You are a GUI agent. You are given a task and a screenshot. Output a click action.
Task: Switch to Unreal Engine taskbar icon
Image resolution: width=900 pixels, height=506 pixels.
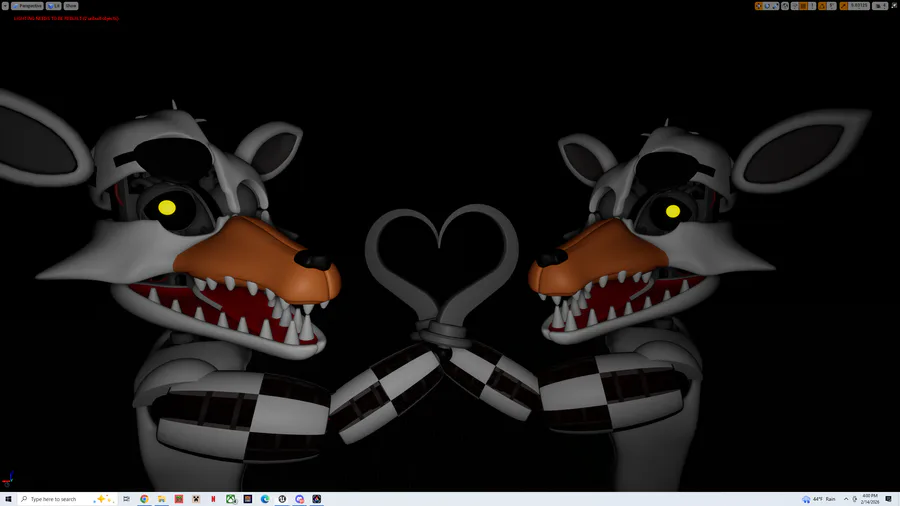coord(282,499)
